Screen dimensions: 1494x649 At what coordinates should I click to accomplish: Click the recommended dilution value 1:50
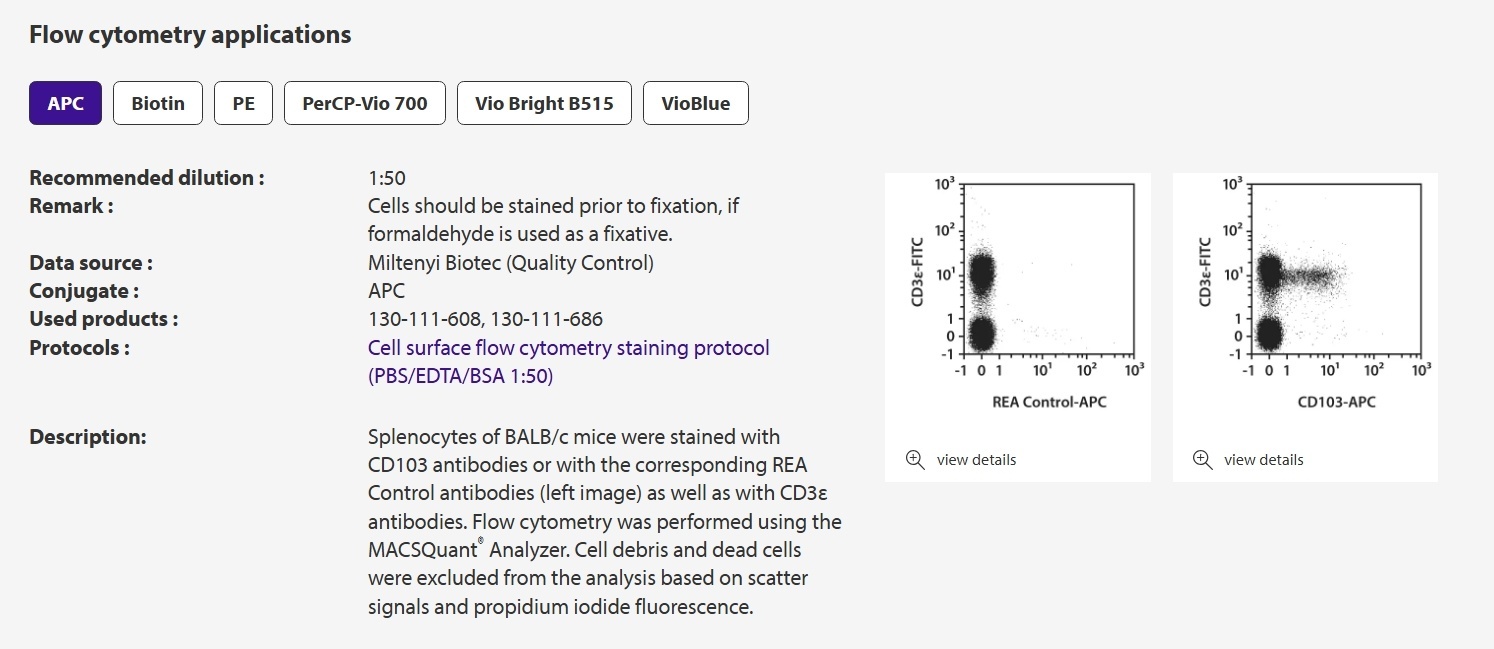(x=387, y=178)
